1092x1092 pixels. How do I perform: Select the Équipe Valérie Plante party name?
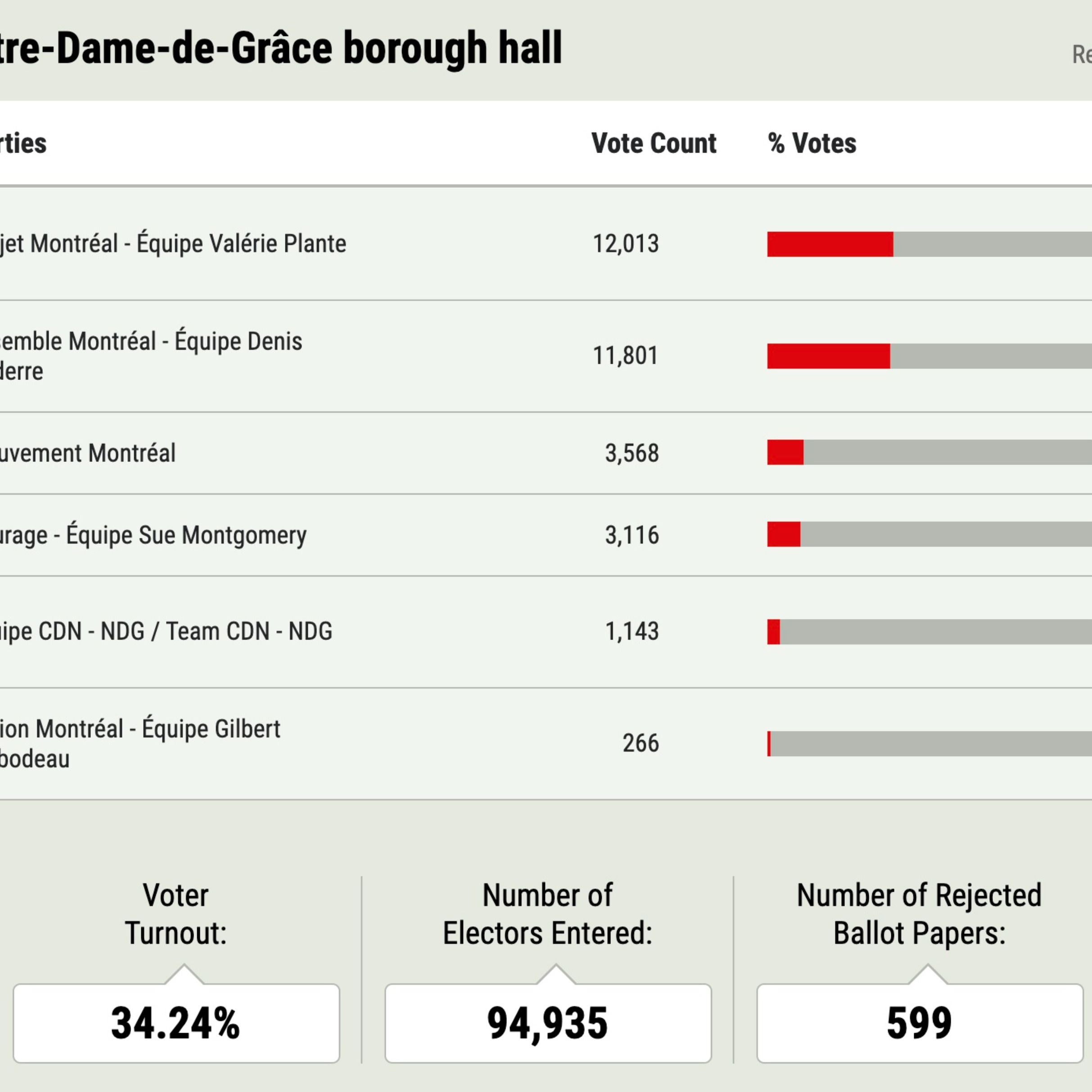click(x=173, y=244)
